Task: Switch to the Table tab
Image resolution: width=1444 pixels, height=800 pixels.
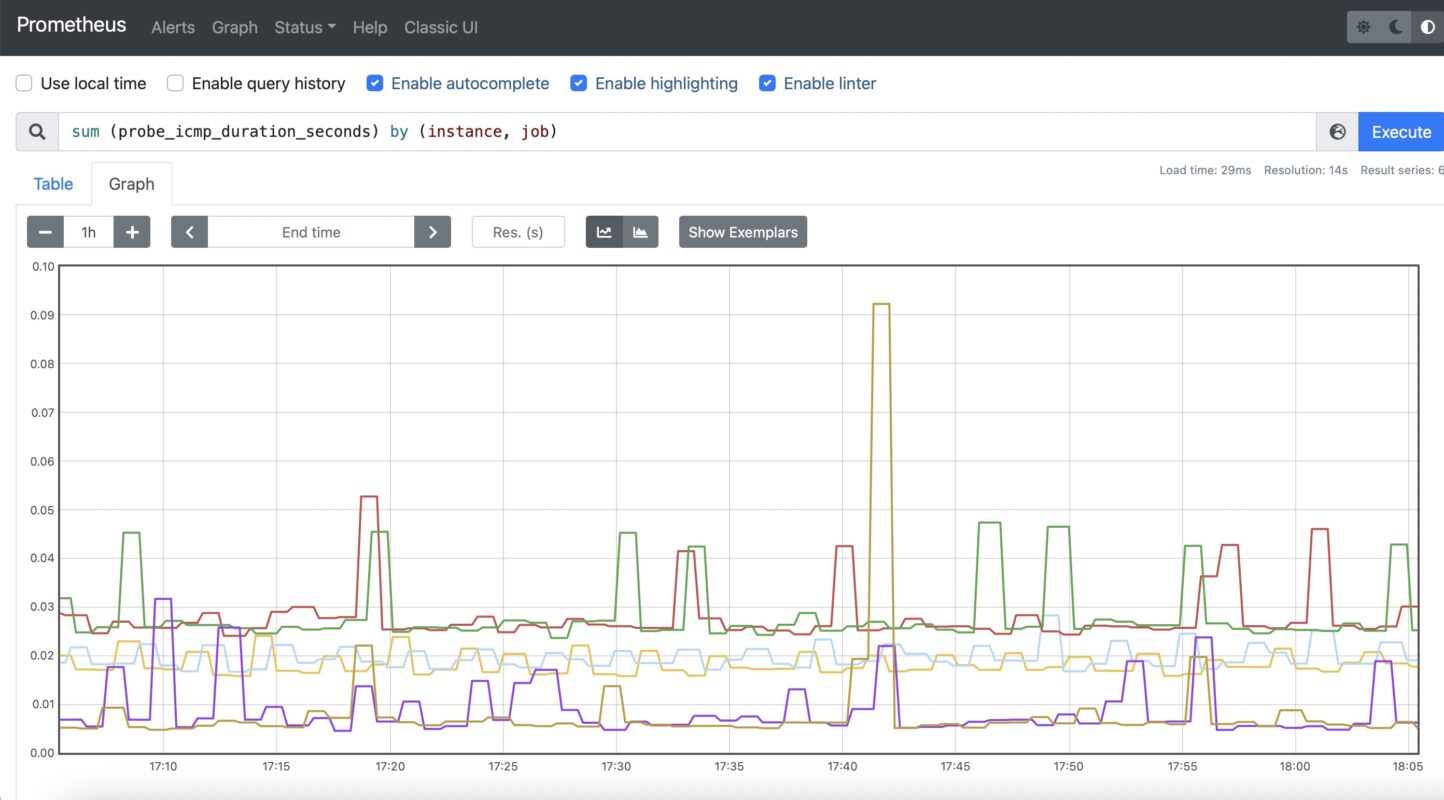Action: click(53, 184)
